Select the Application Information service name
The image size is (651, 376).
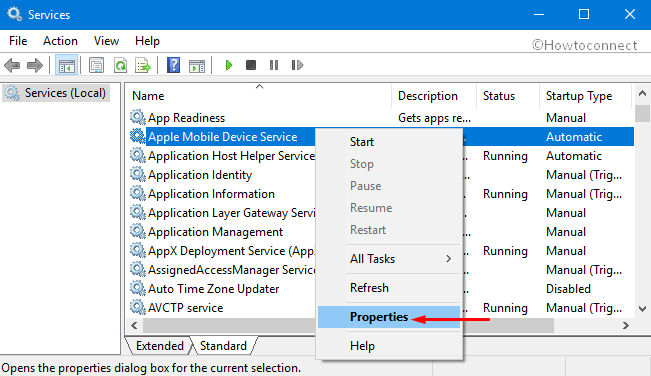click(211, 194)
